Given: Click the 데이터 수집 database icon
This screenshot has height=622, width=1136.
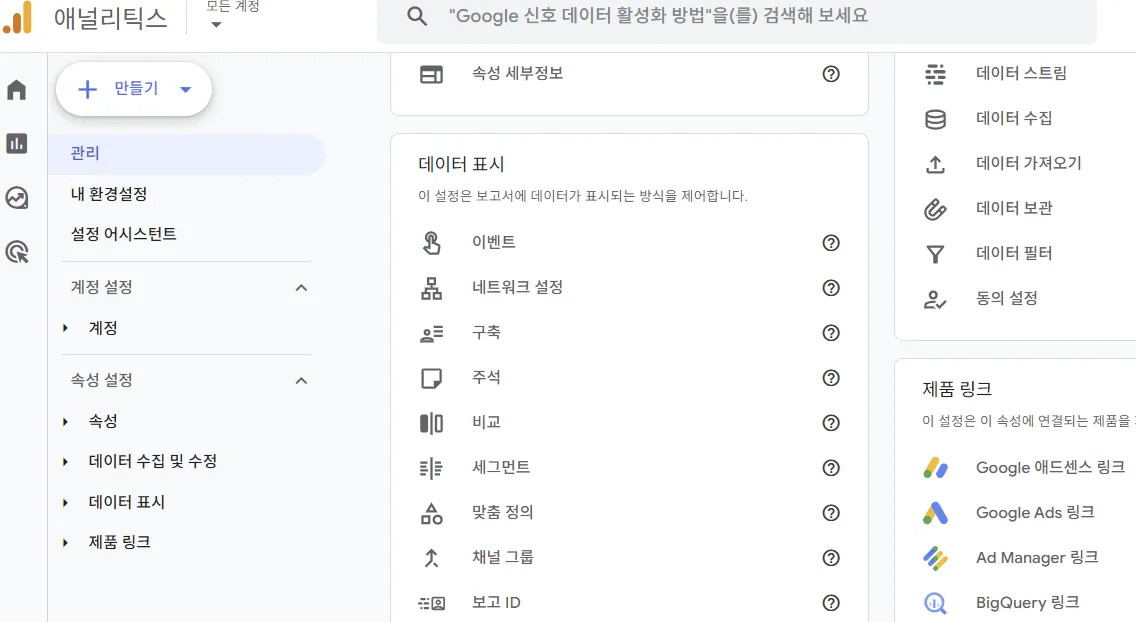Looking at the screenshot, I should 935,119.
